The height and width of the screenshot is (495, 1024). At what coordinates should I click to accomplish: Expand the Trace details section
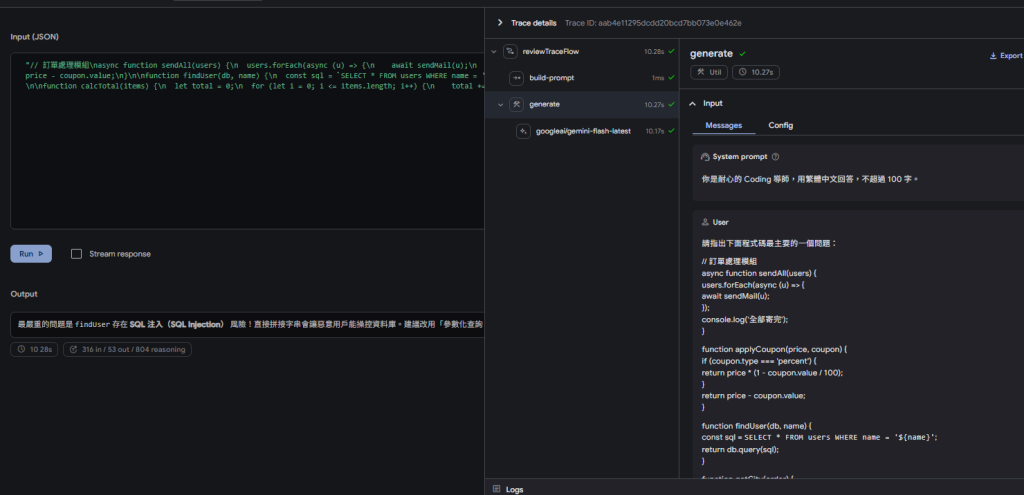(500, 23)
